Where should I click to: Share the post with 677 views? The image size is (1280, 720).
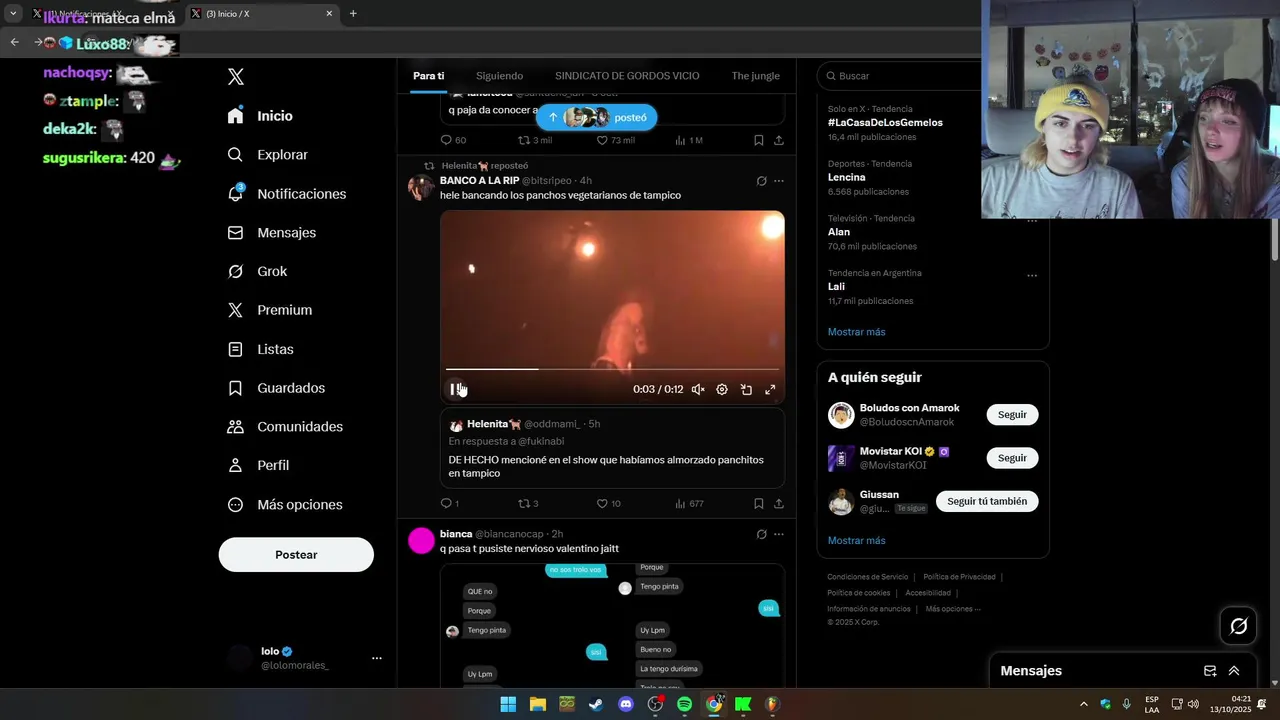(779, 504)
